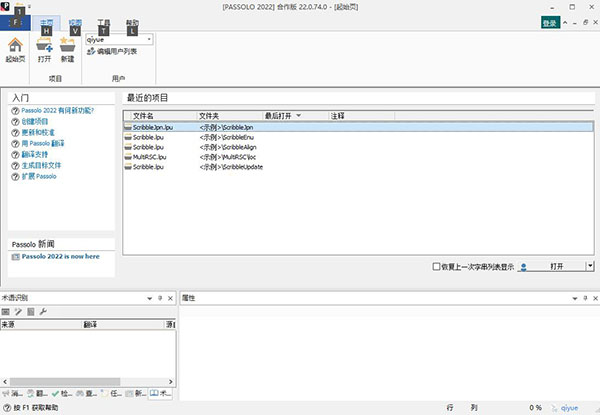Click the 文件夹 column header
Screen dimensions: 600x415
[230, 116]
